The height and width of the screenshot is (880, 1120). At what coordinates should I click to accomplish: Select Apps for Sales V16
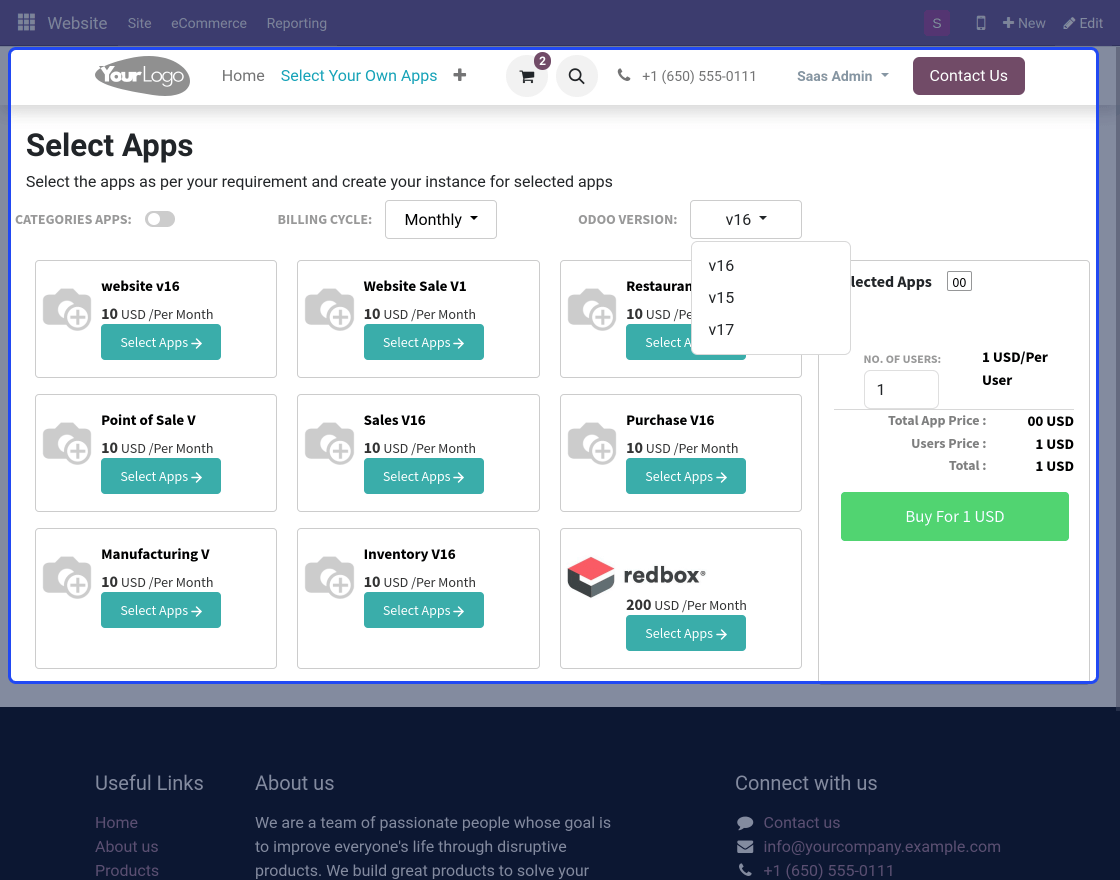[424, 476]
